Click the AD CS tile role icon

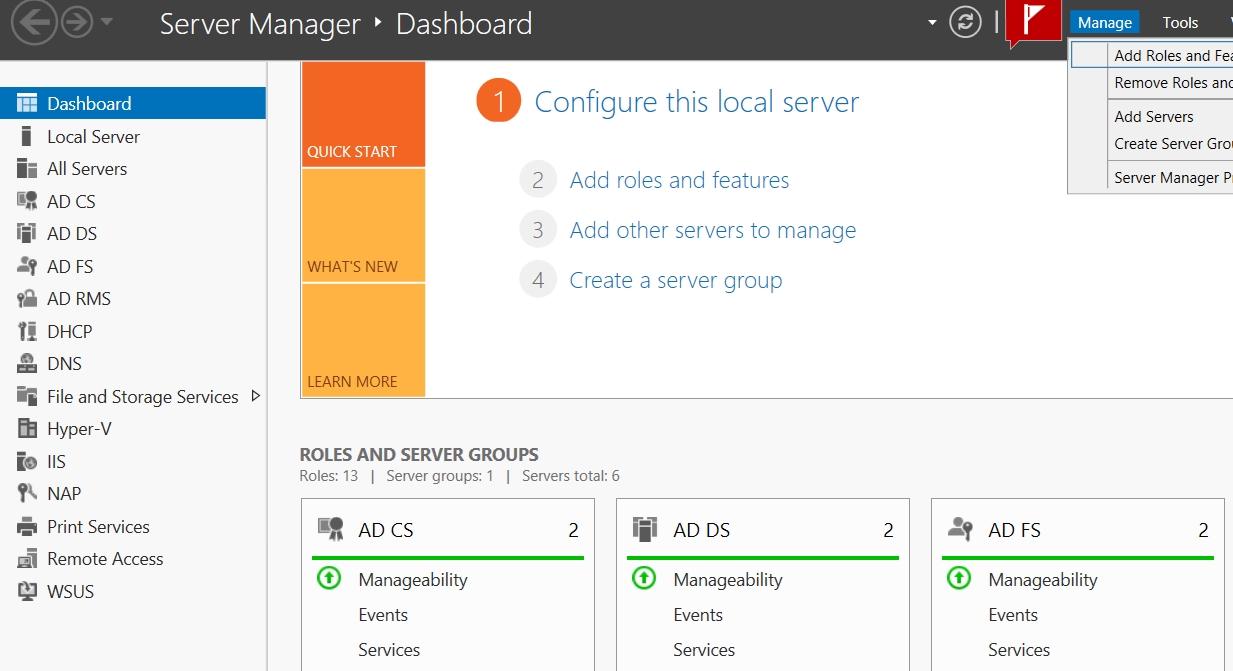331,529
